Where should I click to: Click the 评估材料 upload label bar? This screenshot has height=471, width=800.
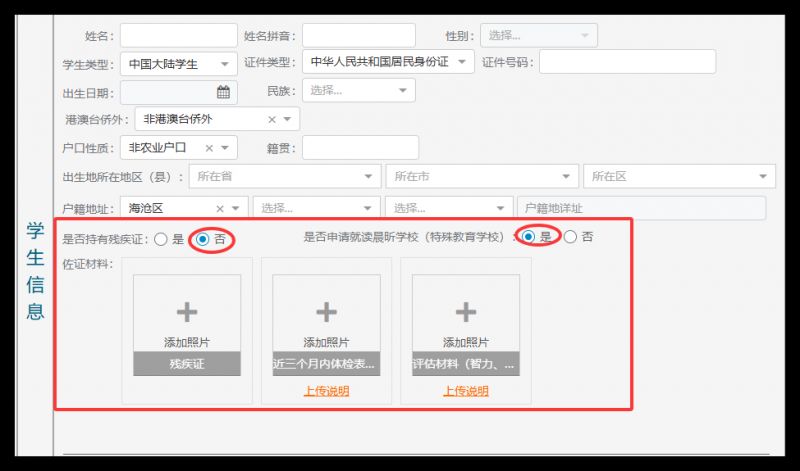[465, 364]
